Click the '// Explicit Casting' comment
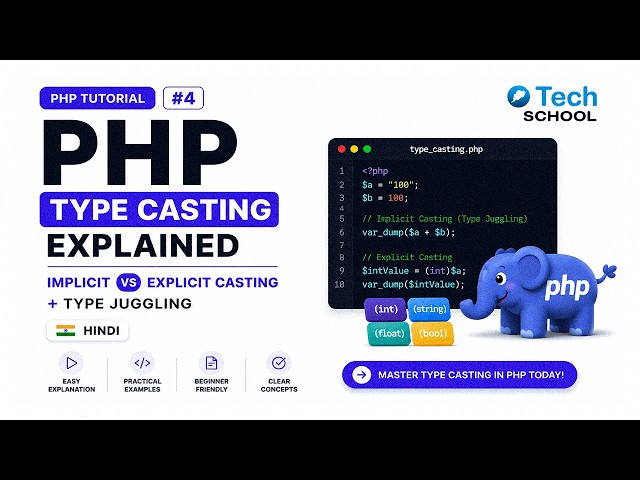640x480 pixels. coord(407,258)
